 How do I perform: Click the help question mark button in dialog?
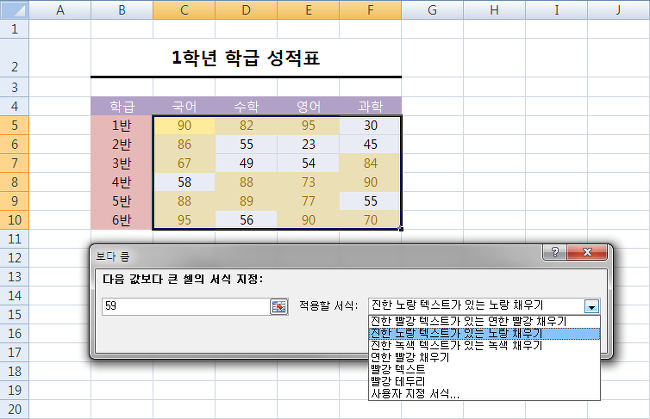(555, 252)
